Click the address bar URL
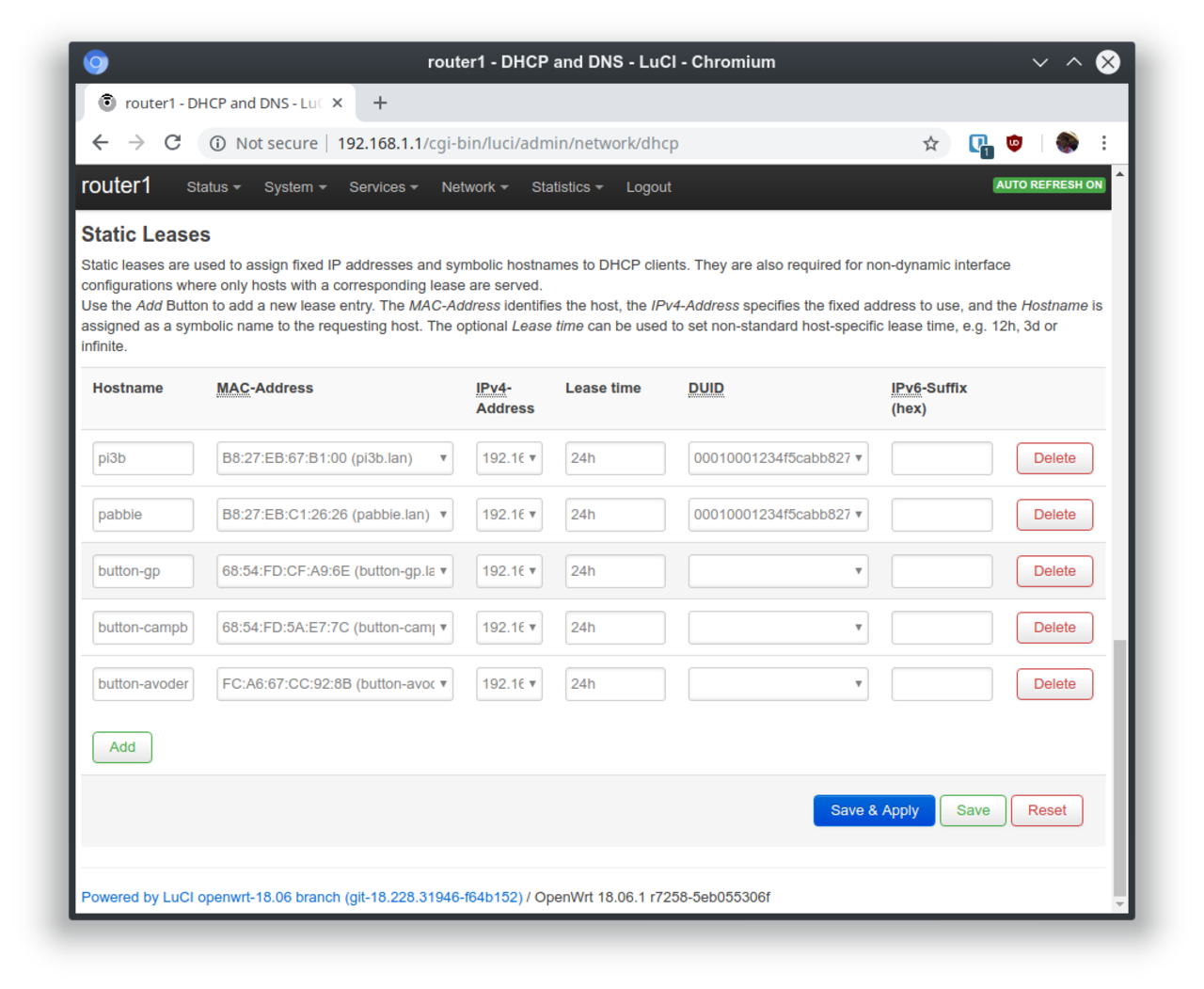 click(508, 143)
